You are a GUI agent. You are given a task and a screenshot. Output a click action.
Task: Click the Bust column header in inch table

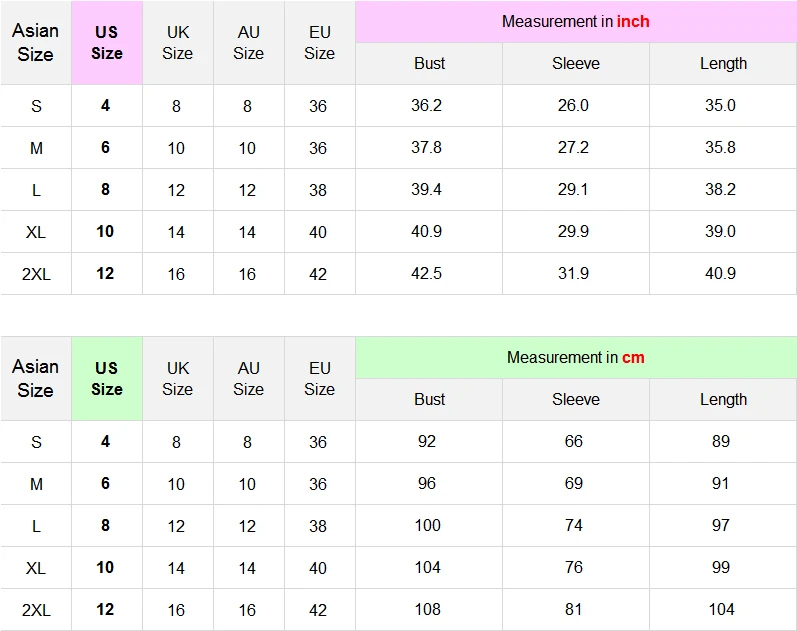(429, 64)
